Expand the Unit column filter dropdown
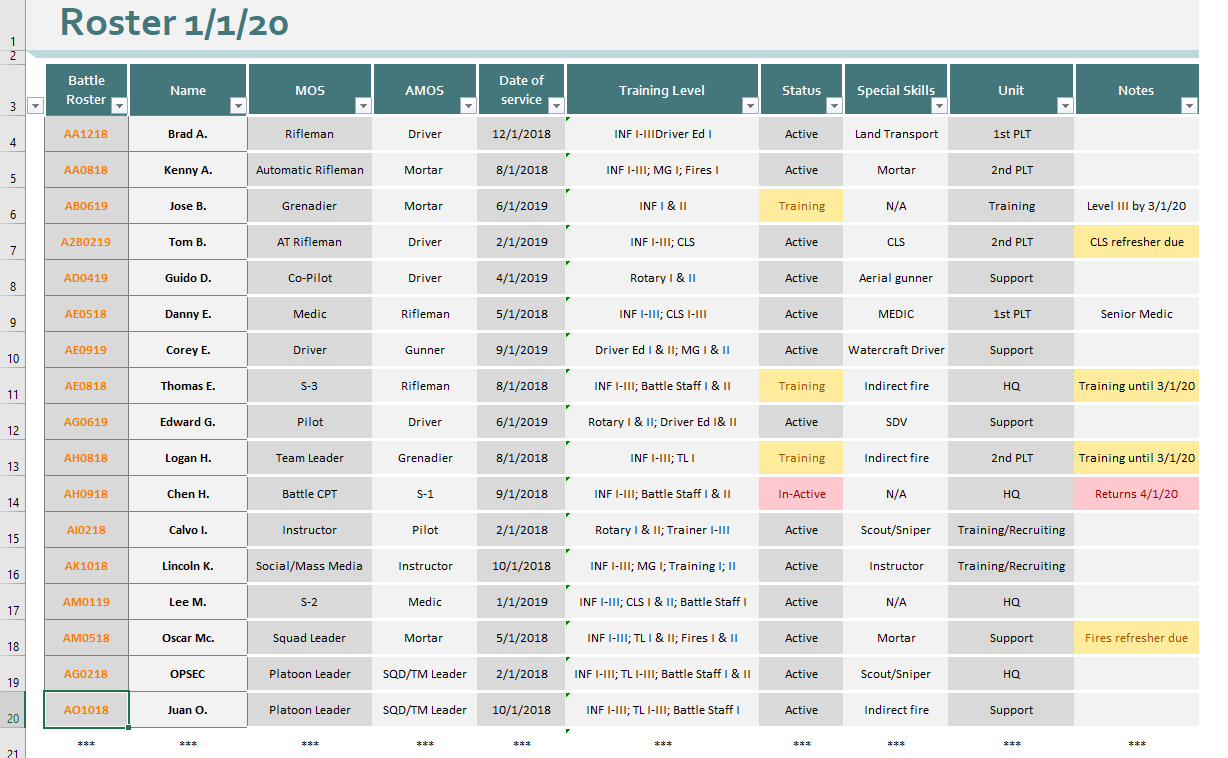Image resolution: width=1228 pixels, height=758 pixels. (1065, 106)
